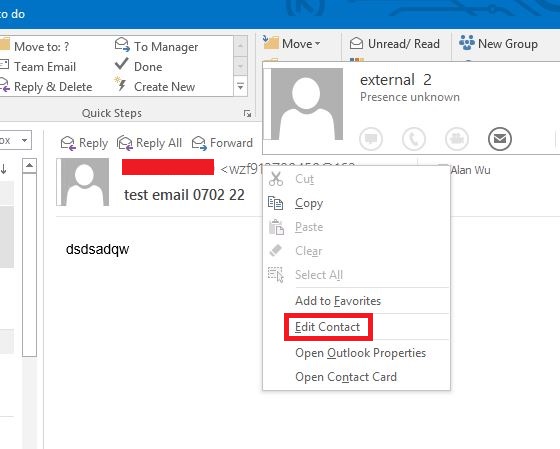Start instant message from contact card
Screen dimensions: 560x449
click(371, 139)
